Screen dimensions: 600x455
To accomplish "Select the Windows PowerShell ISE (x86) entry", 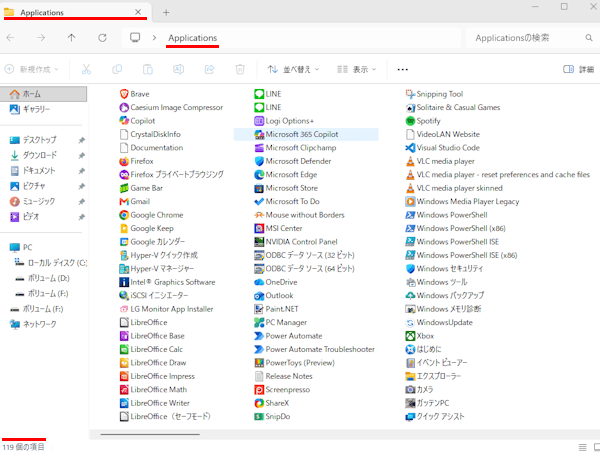I will 461,255.
